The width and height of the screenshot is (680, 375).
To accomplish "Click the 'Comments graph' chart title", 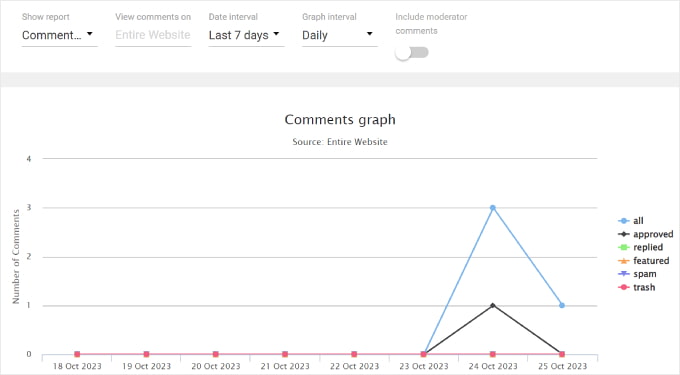I will [x=340, y=120].
